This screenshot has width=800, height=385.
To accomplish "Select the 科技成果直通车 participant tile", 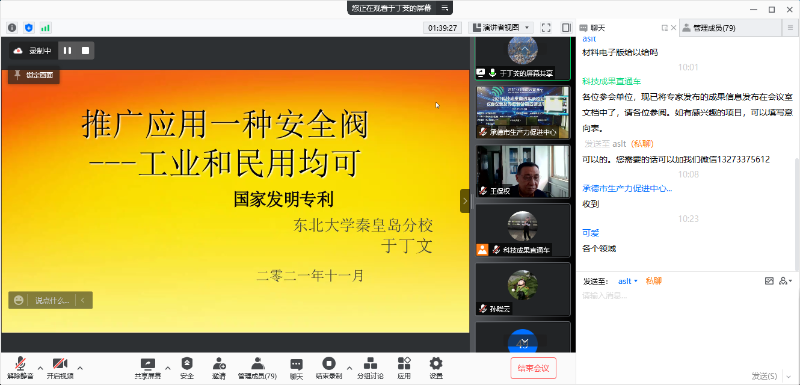I will 523,230.
